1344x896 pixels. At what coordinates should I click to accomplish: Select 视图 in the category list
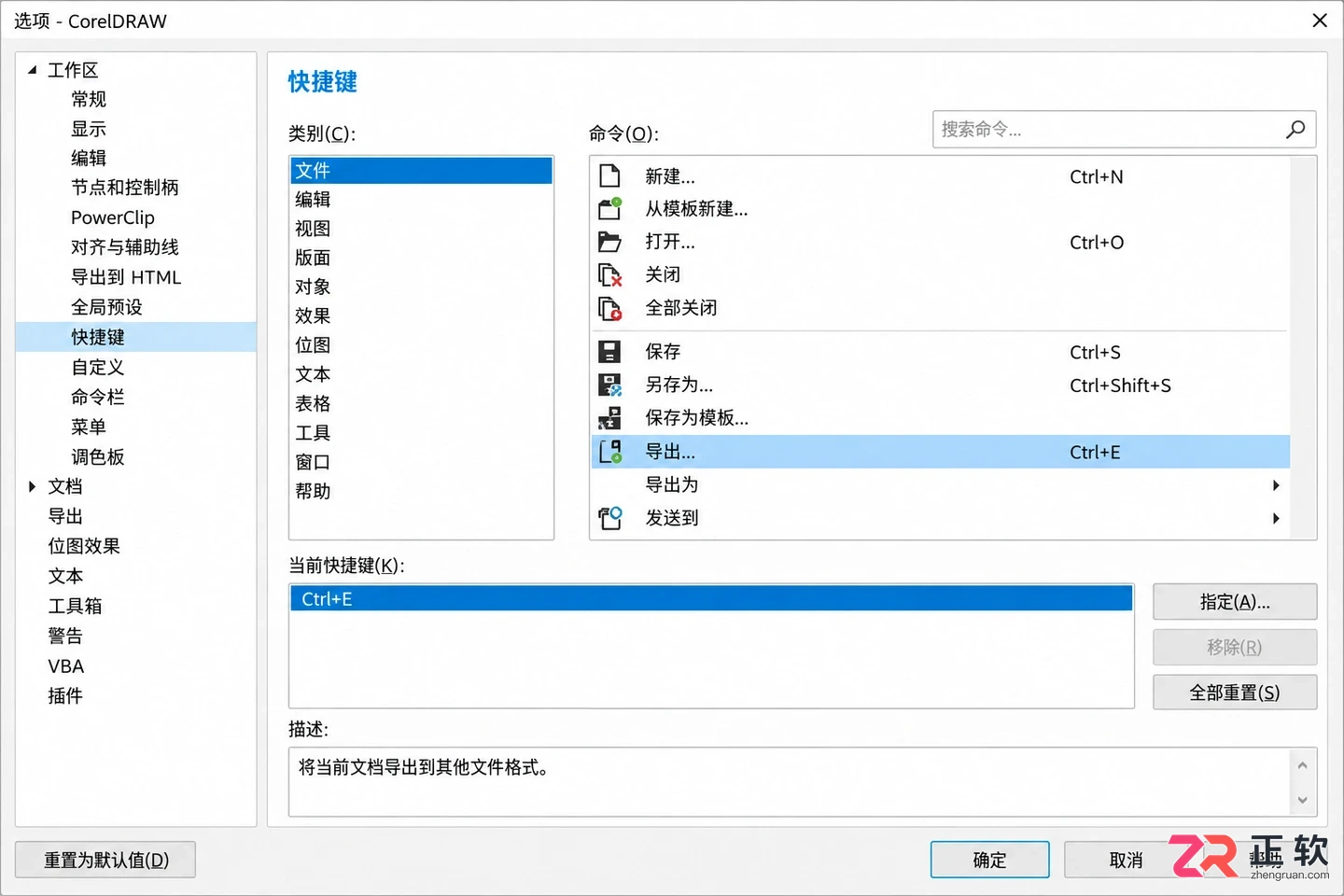[421, 229]
